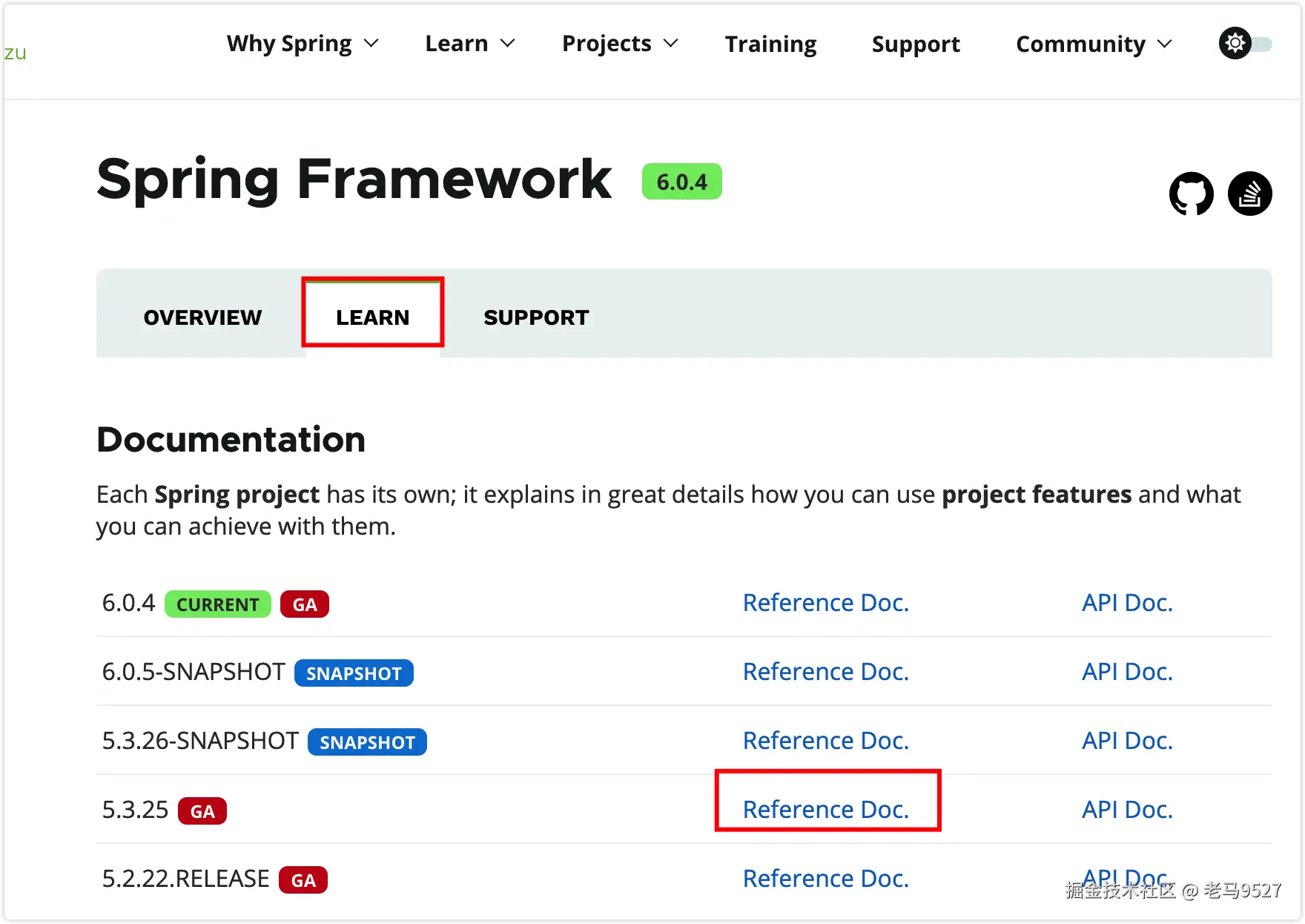Click the GA badge on 6.0.4 row
Viewport: 1305px width, 924px height.
pos(305,604)
